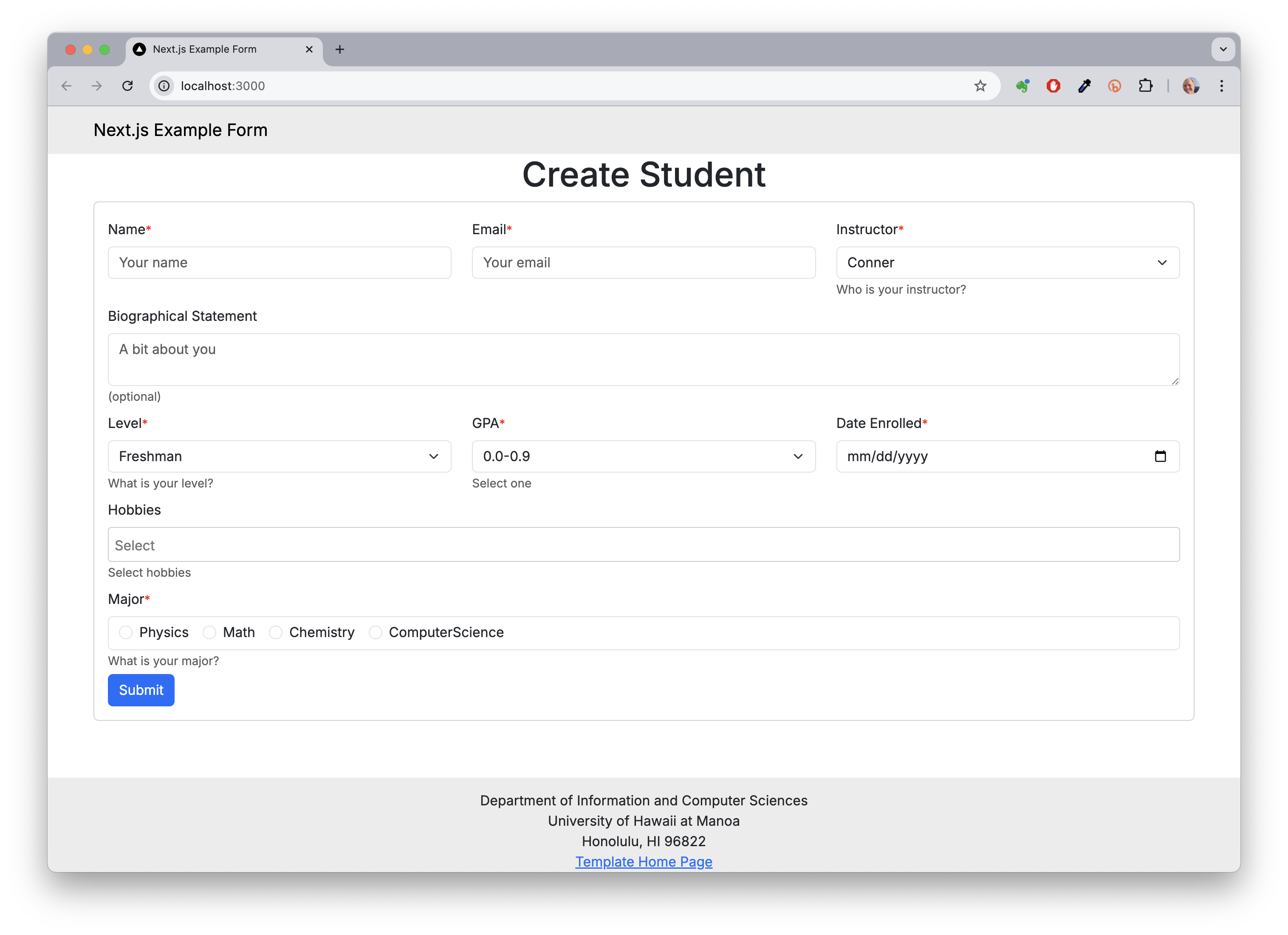Select Math major radio button
Viewport: 1288px width, 935px height.
(209, 632)
